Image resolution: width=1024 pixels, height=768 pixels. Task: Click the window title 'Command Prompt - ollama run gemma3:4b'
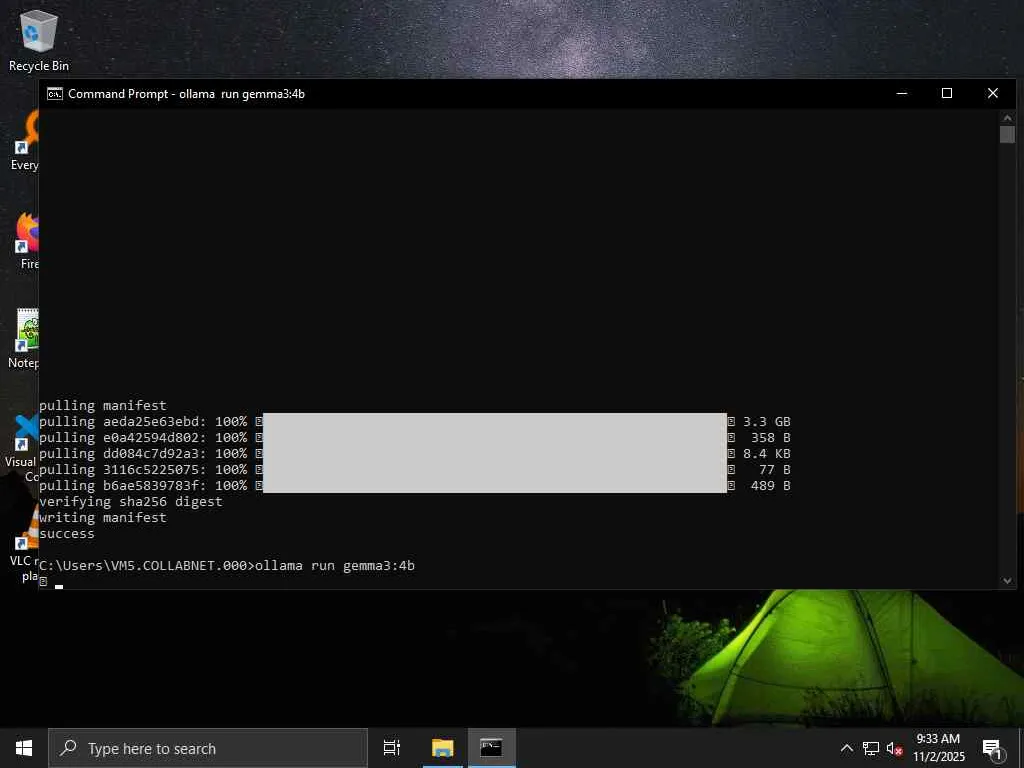point(186,94)
